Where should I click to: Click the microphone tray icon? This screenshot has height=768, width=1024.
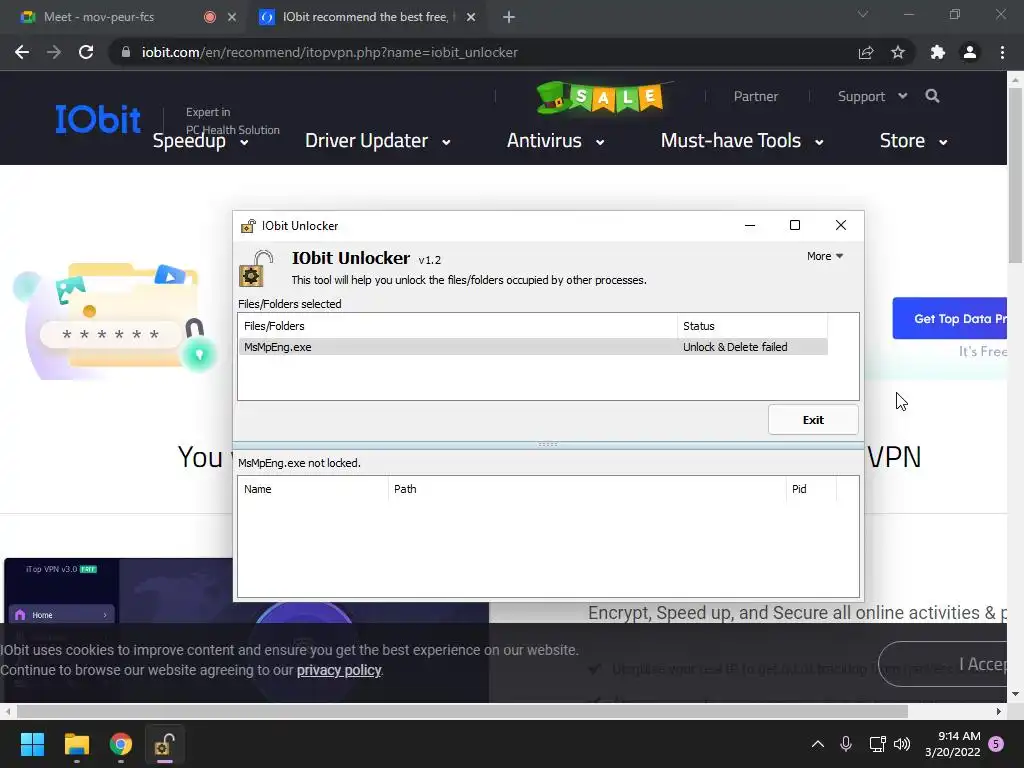846,744
